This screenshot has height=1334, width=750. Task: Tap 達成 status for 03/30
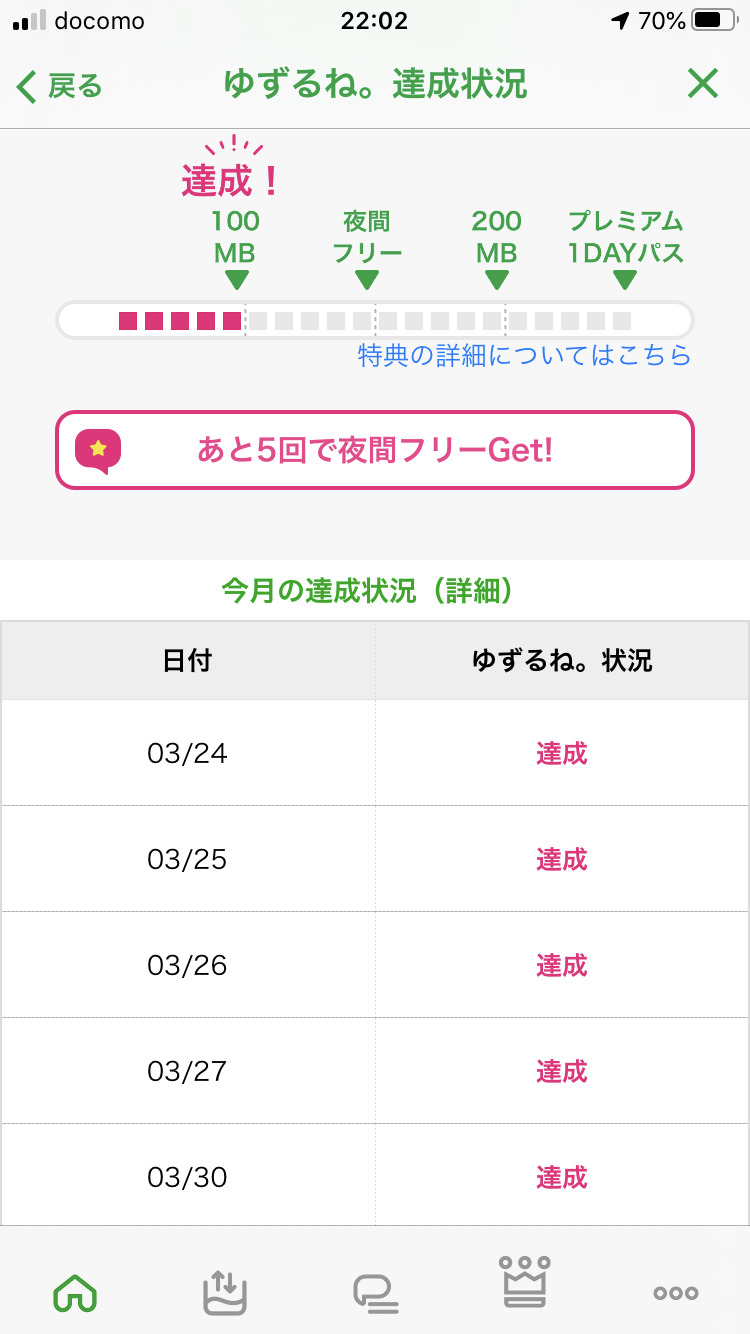tap(561, 1177)
